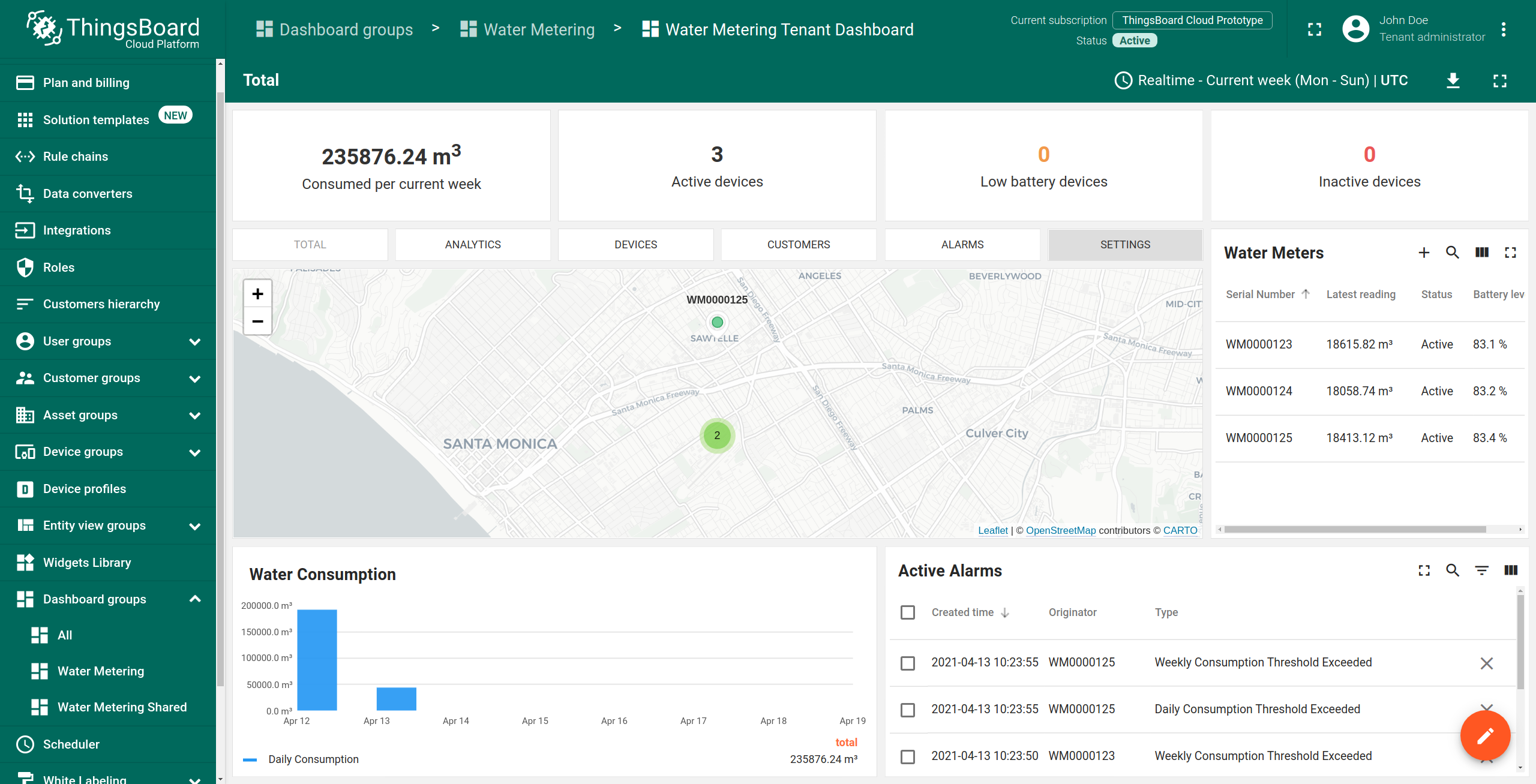1536x784 pixels.
Task: Expand Water Meters widget to fullscreen
Action: click(1510, 253)
